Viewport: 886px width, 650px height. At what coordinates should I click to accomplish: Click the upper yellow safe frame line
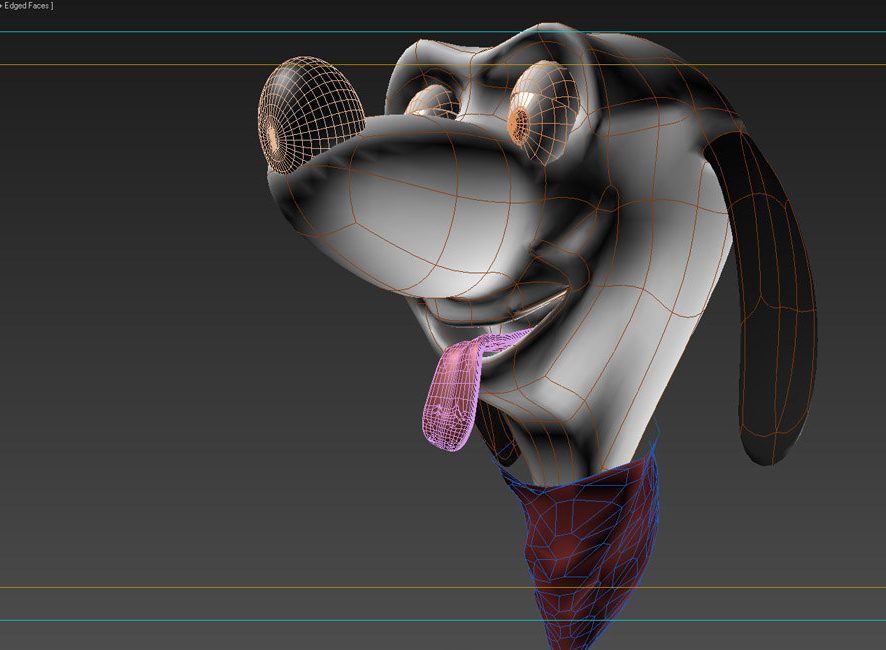tap(150, 65)
